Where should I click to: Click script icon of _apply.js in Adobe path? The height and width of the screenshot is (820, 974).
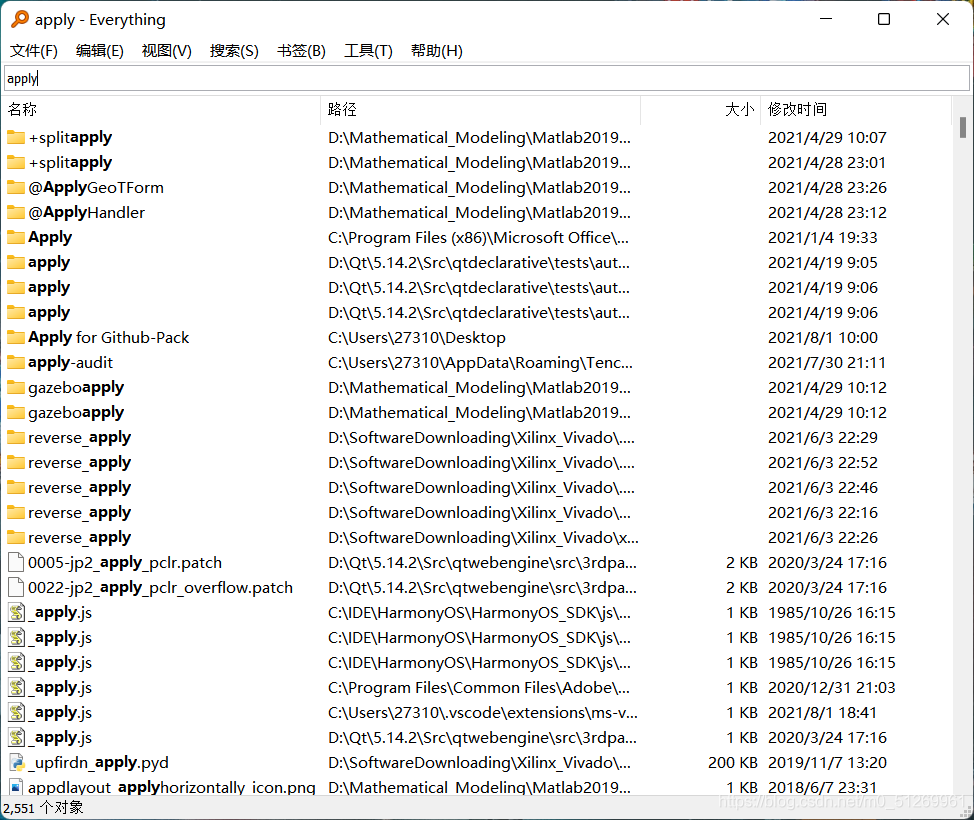click(x=16, y=687)
